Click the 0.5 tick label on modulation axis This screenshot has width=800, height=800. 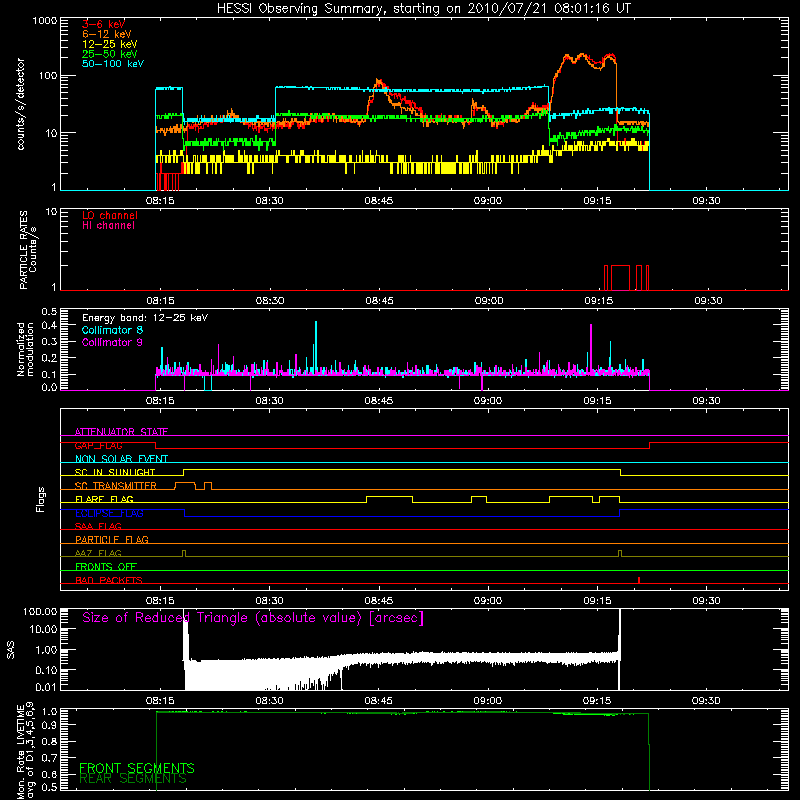click(49, 312)
